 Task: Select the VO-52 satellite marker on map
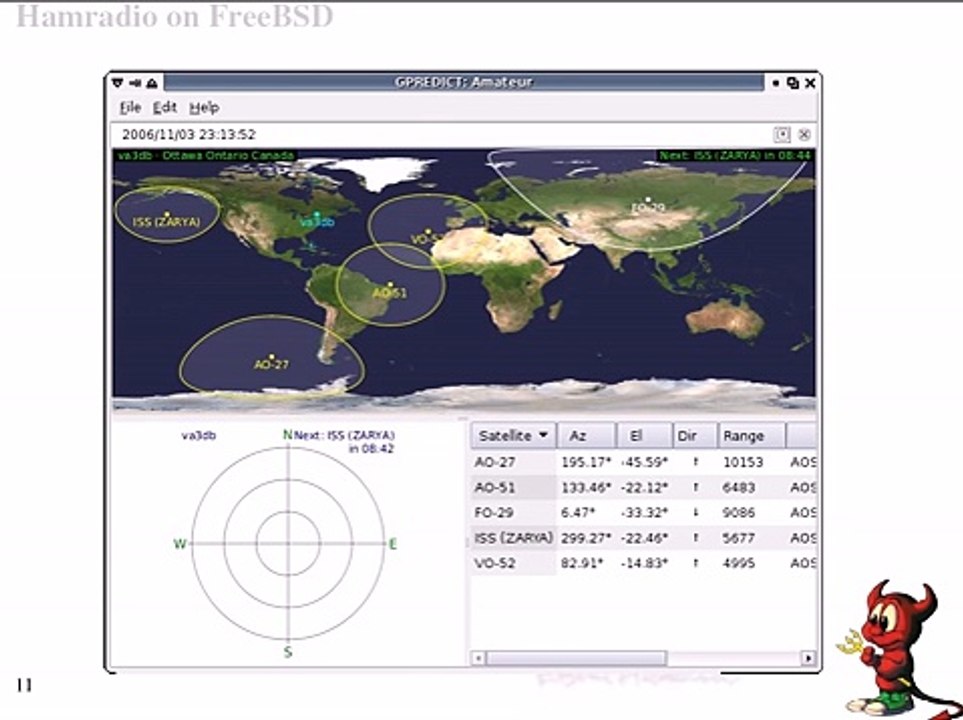click(x=429, y=232)
